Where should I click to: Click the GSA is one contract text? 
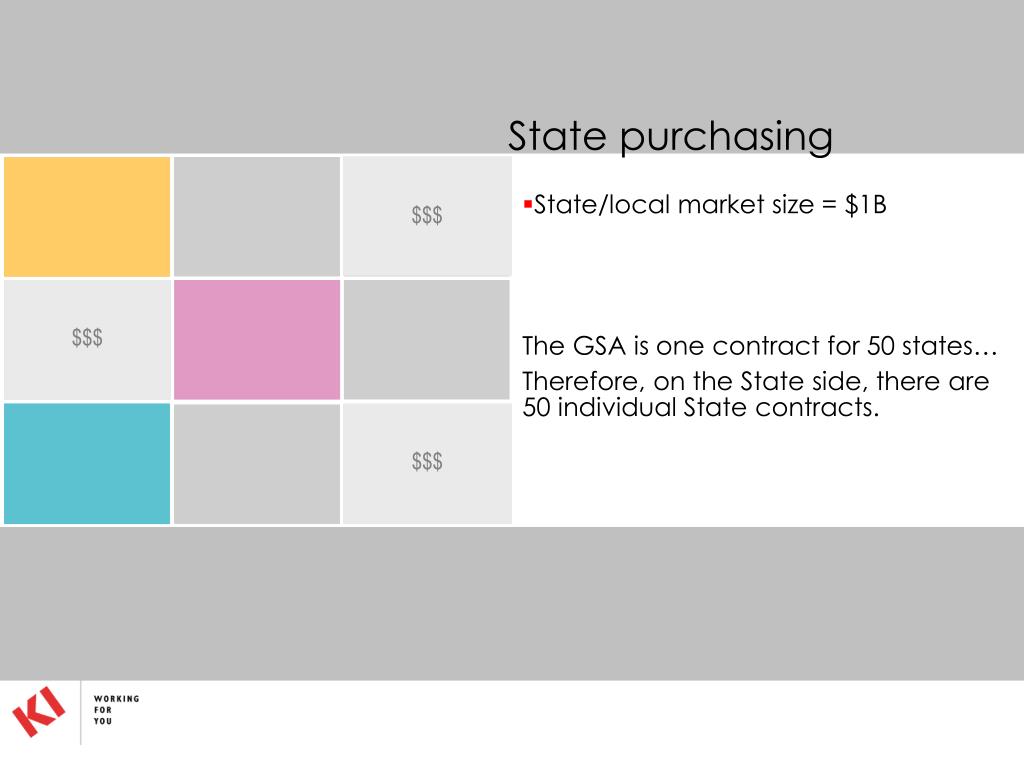click(760, 346)
